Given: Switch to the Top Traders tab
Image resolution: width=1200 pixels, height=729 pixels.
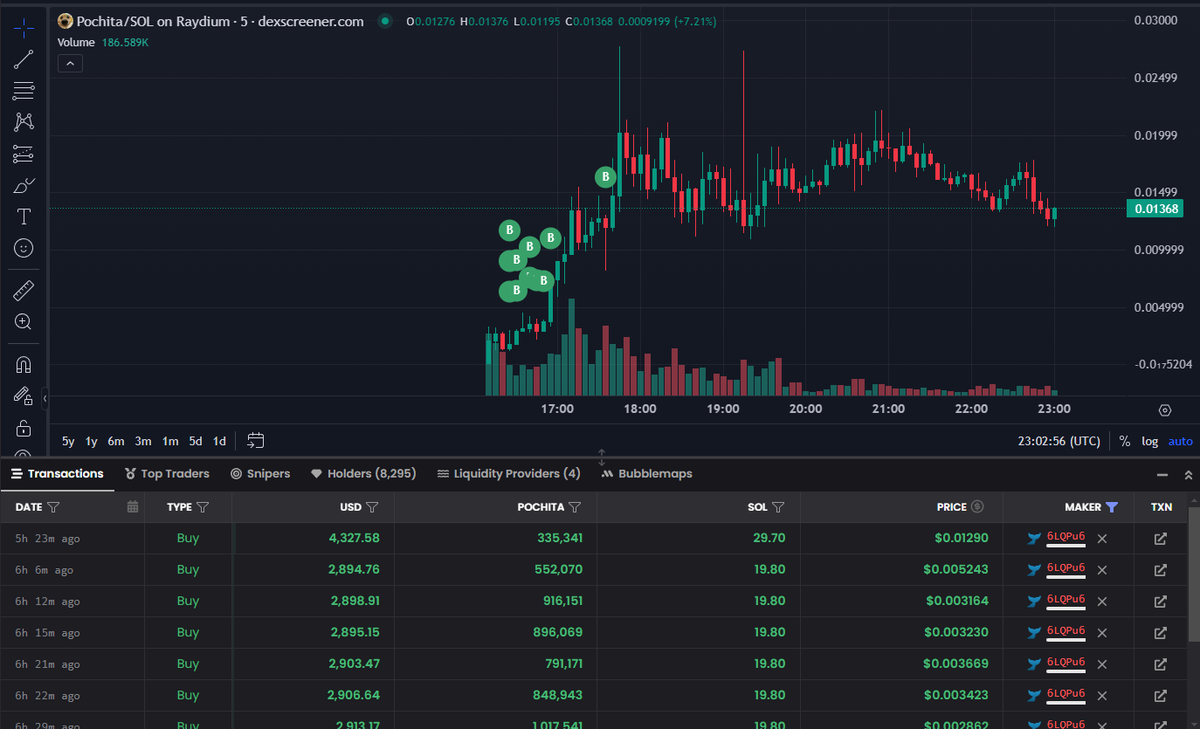Looking at the screenshot, I should (x=167, y=474).
